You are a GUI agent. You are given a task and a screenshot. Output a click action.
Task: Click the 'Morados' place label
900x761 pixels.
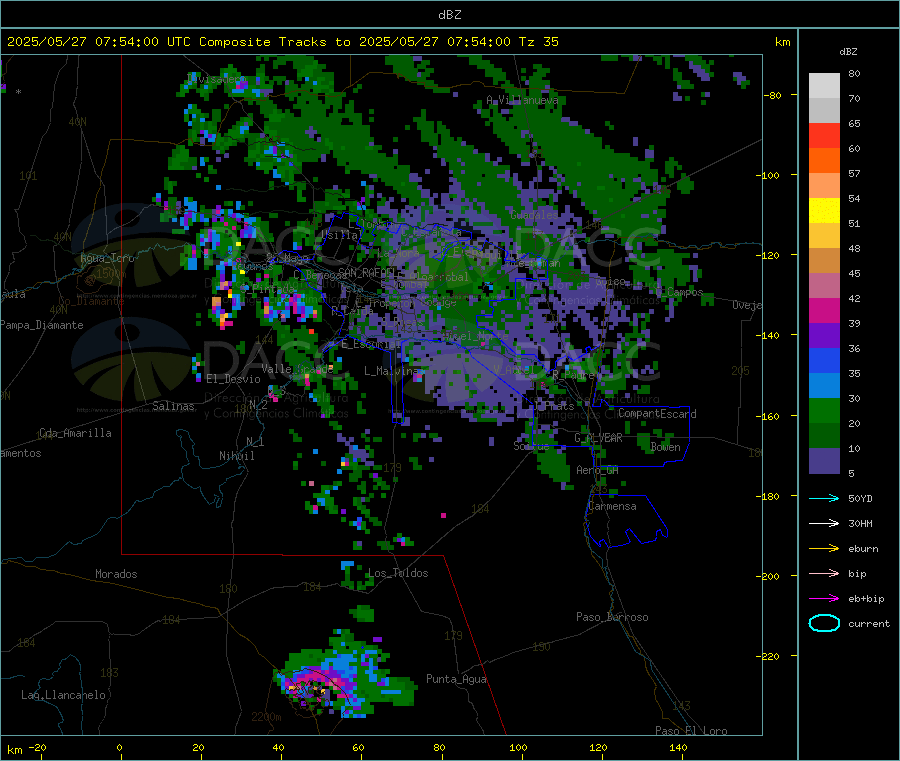pyautogui.click(x=116, y=574)
